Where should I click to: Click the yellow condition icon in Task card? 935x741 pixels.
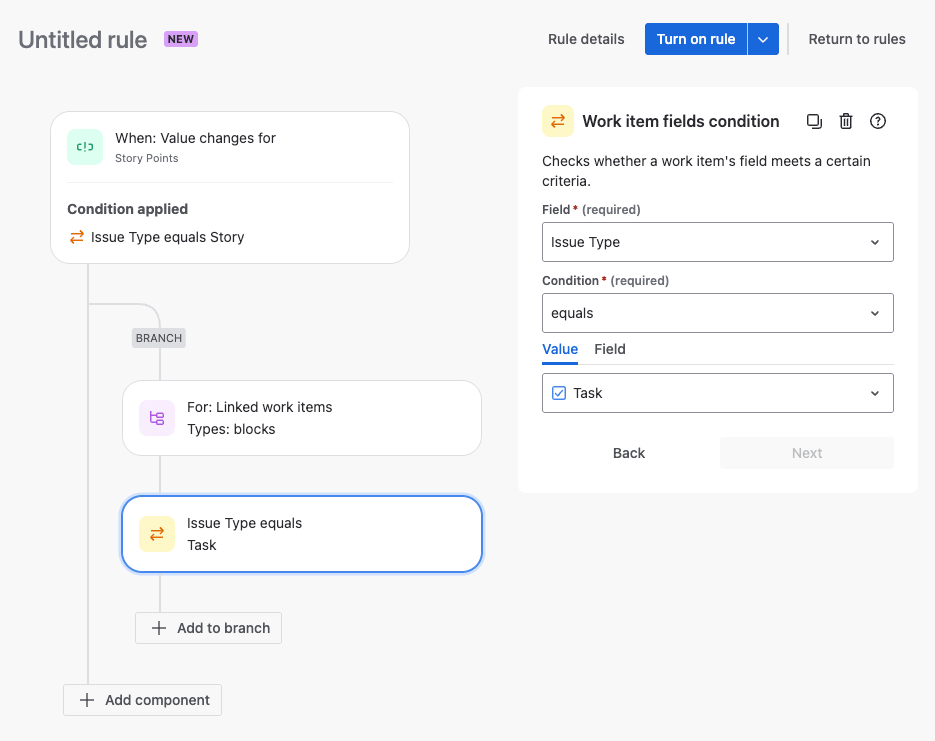tap(157, 534)
